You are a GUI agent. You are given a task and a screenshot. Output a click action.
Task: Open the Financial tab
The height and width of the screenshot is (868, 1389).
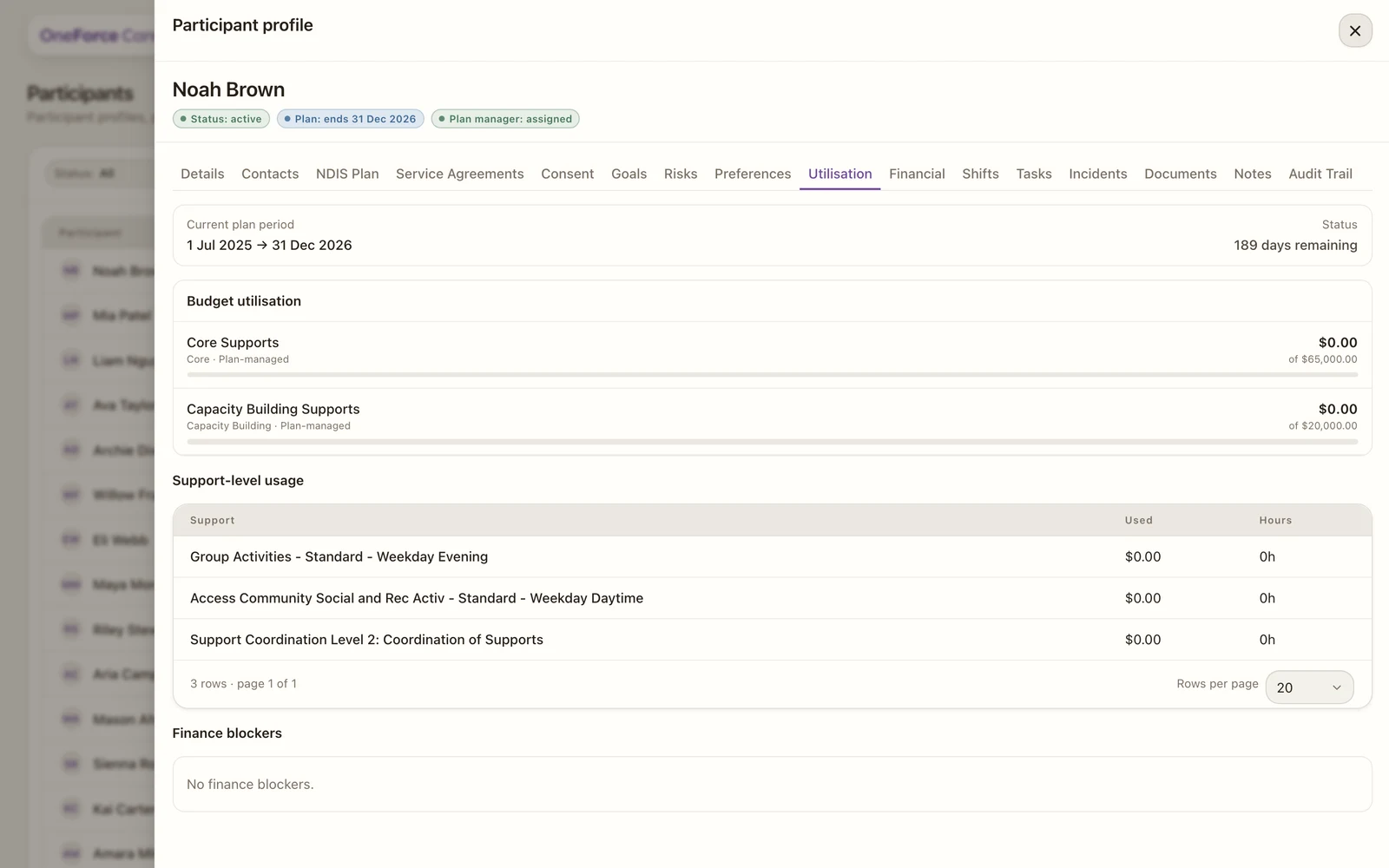pyautogui.click(x=917, y=174)
